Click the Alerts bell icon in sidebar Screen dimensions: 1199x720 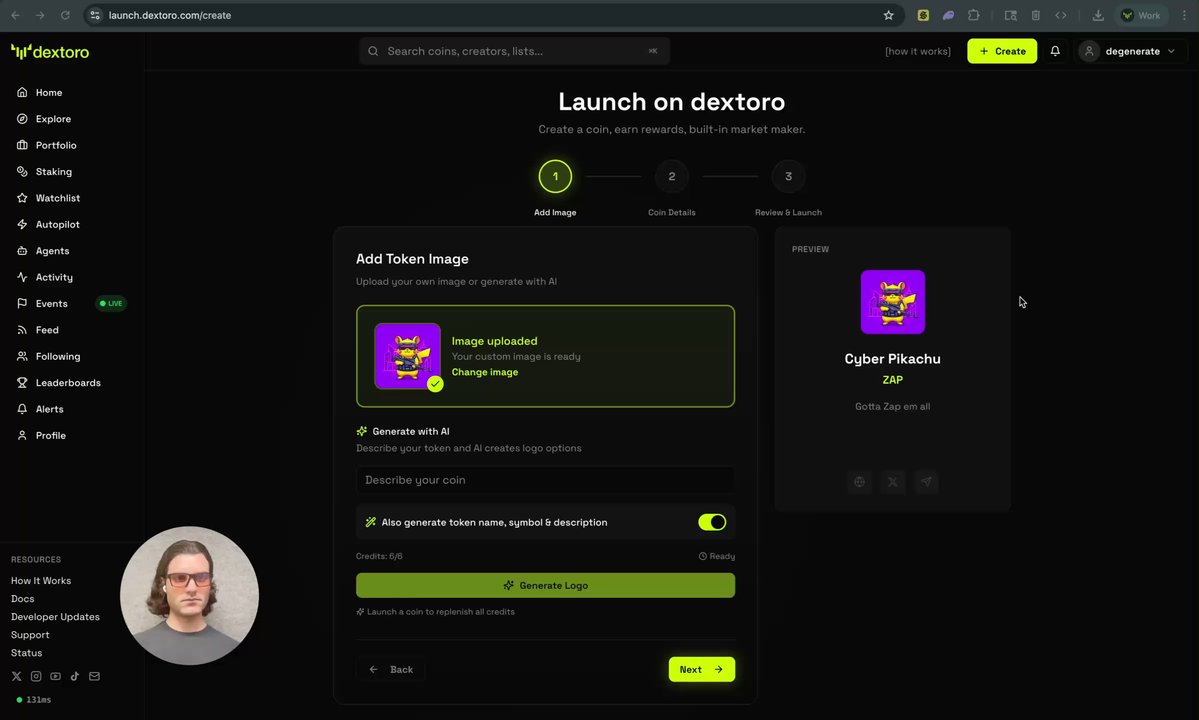coord(22,409)
